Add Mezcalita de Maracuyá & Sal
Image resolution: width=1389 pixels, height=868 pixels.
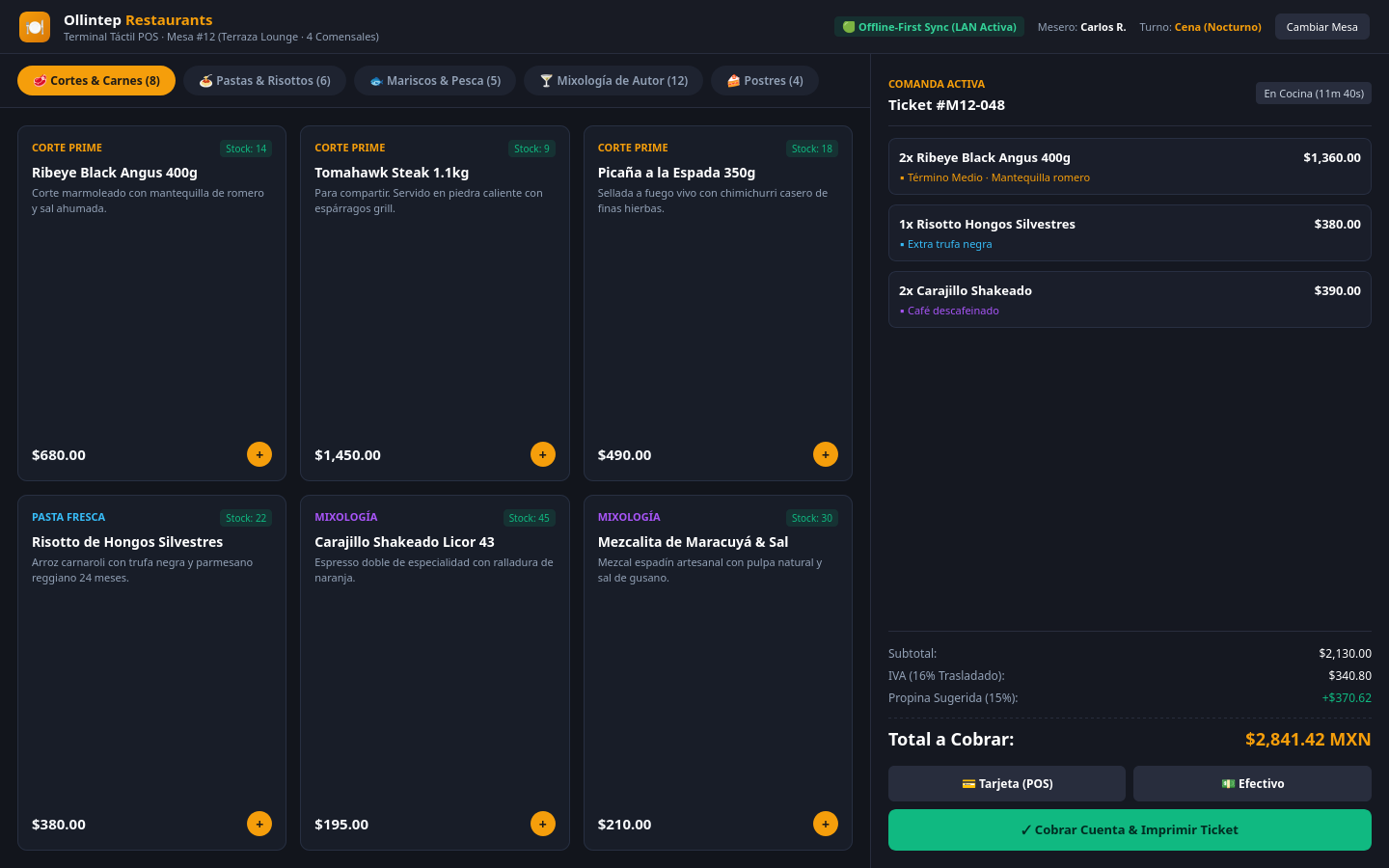(x=826, y=824)
